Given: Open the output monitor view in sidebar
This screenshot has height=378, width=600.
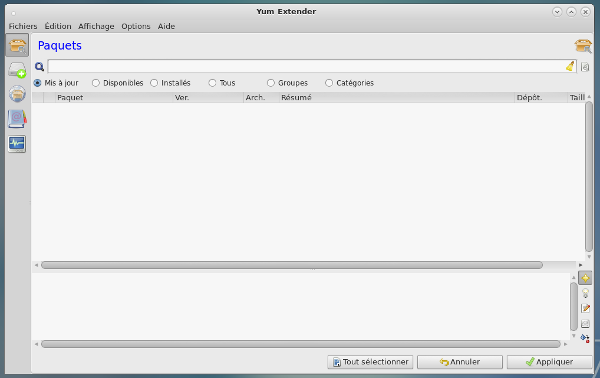Looking at the screenshot, I should pyautogui.click(x=17, y=144).
